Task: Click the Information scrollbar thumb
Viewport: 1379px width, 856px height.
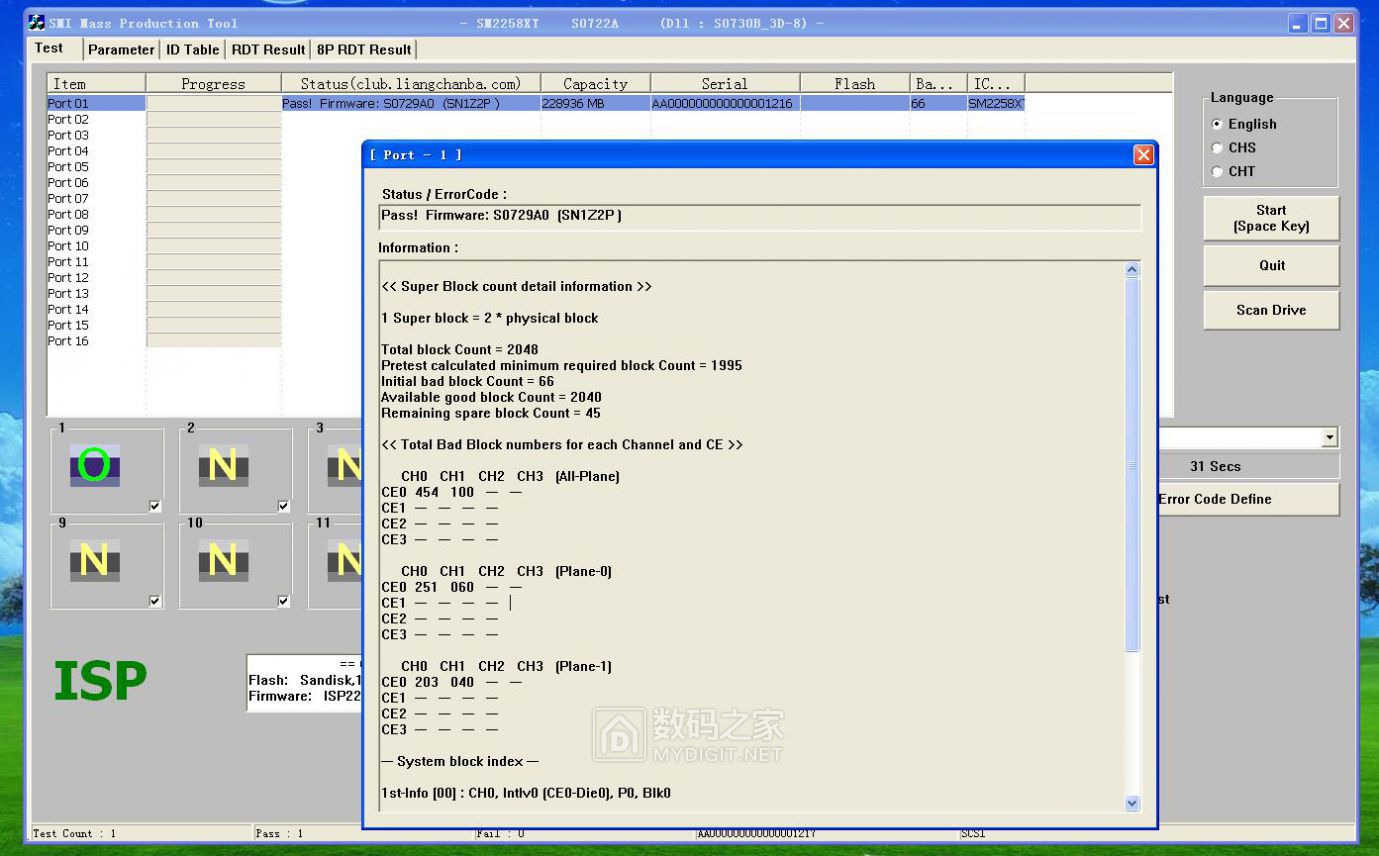Action: pos(1132,465)
